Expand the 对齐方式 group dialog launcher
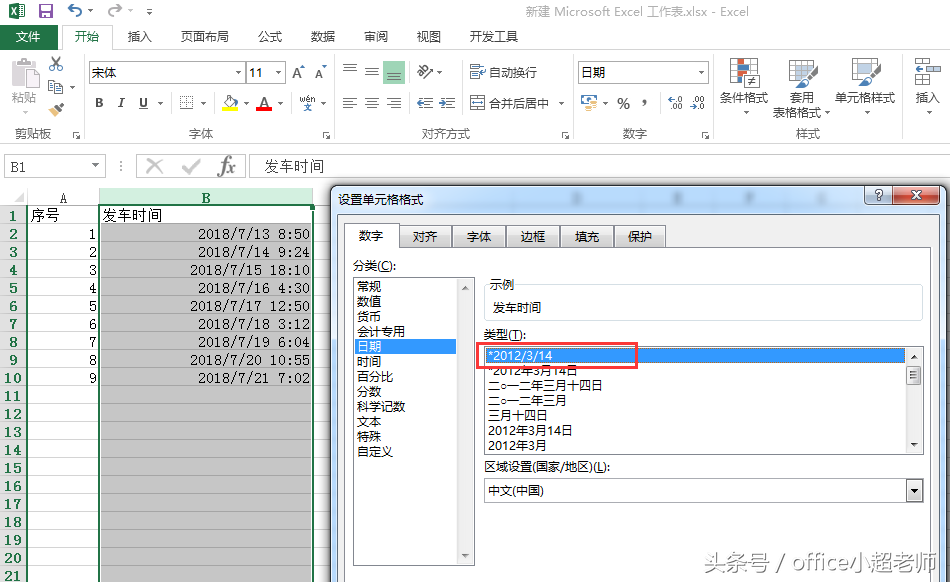The width and height of the screenshot is (950, 582). [565, 136]
